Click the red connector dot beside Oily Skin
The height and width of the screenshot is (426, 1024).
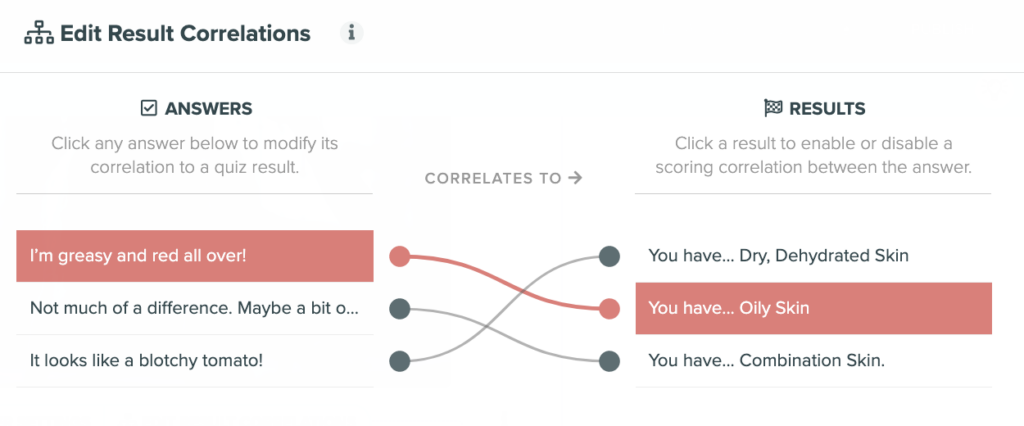[609, 308]
